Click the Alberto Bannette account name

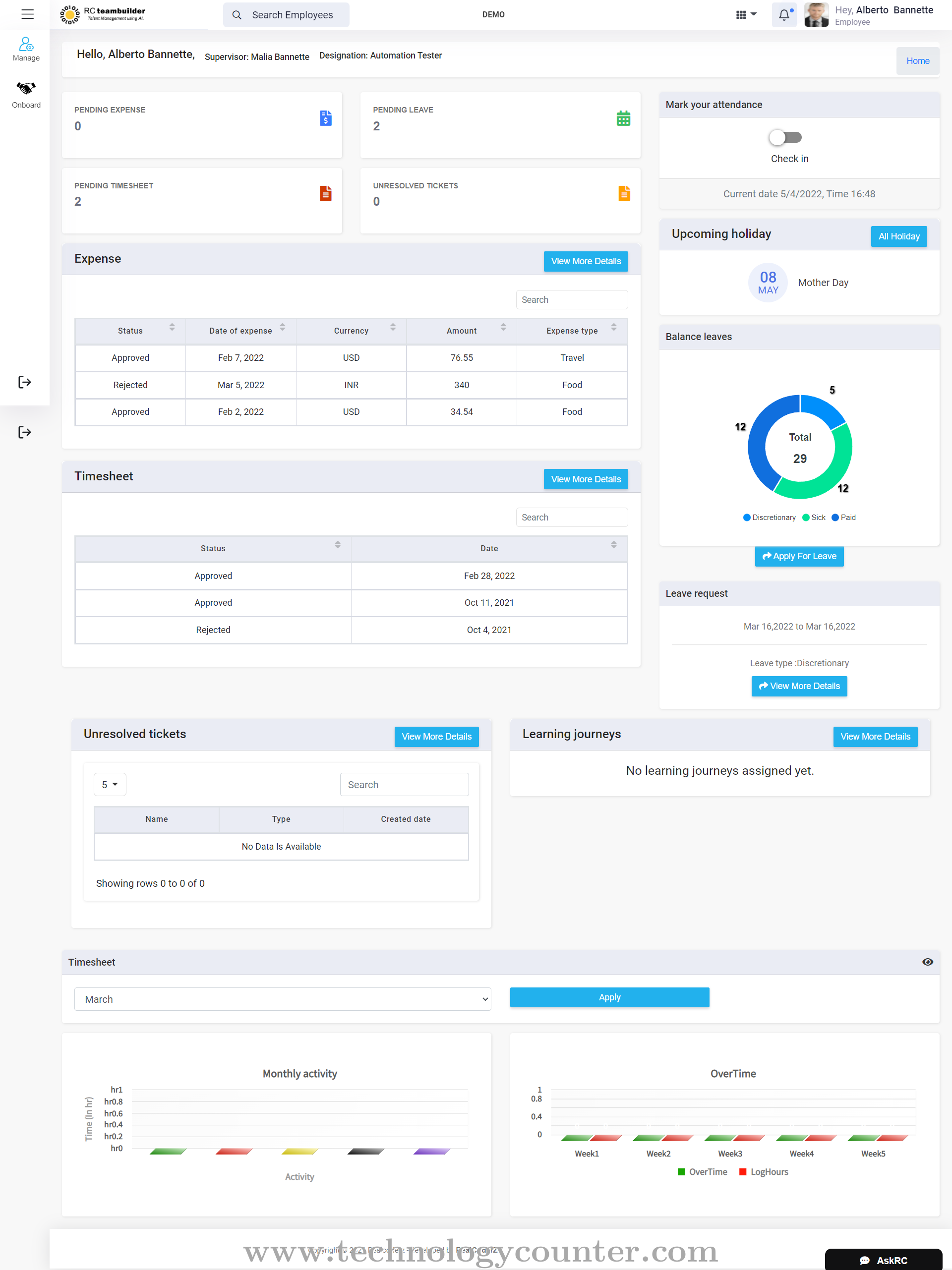(x=894, y=10)
